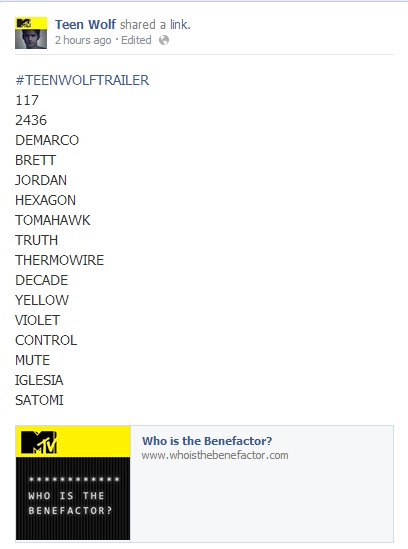Open the "Edited" edit history link

[x=136, y=40]
